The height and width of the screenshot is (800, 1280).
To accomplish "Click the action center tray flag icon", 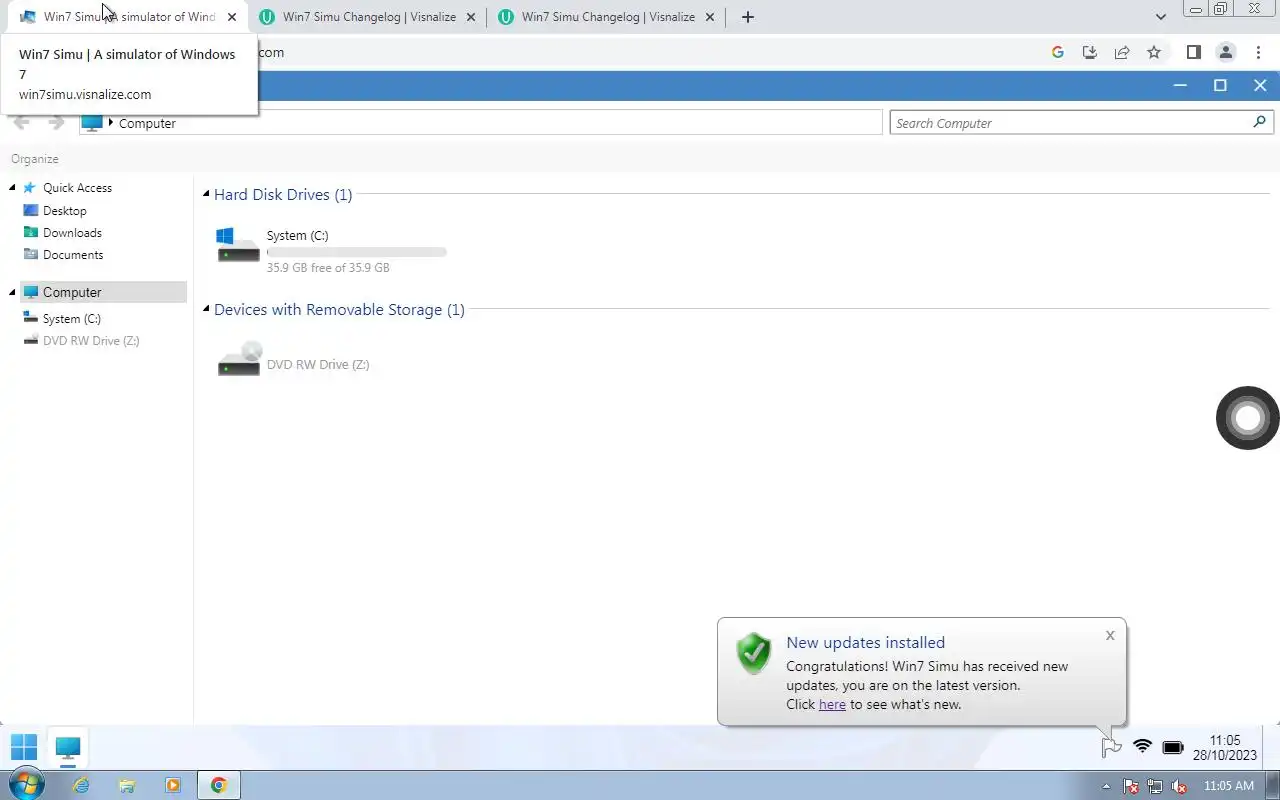I will point(1131,786).
